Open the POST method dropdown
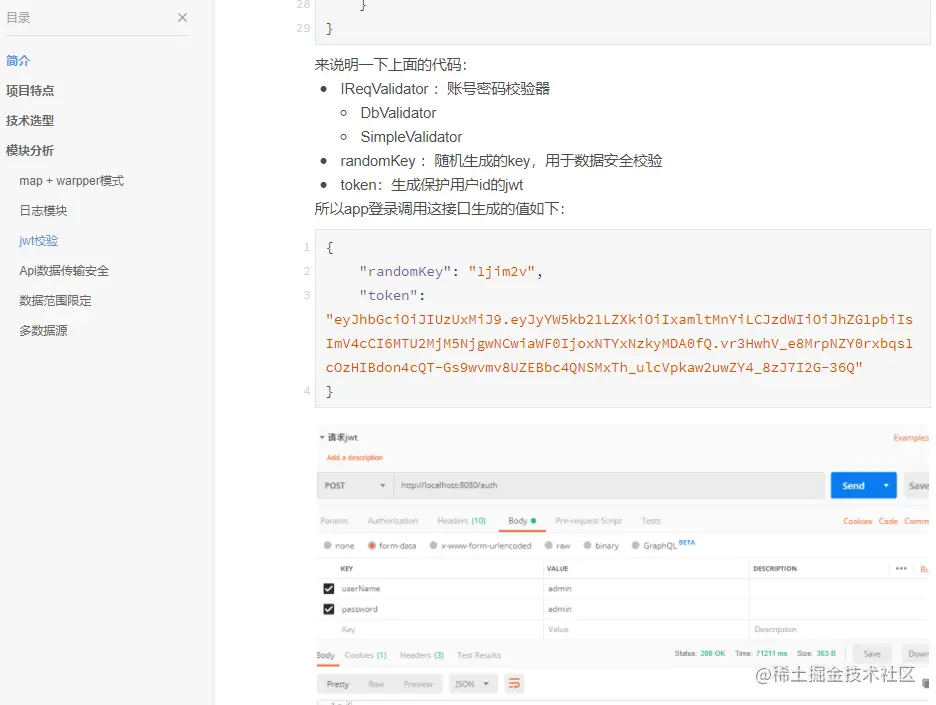 355,485
